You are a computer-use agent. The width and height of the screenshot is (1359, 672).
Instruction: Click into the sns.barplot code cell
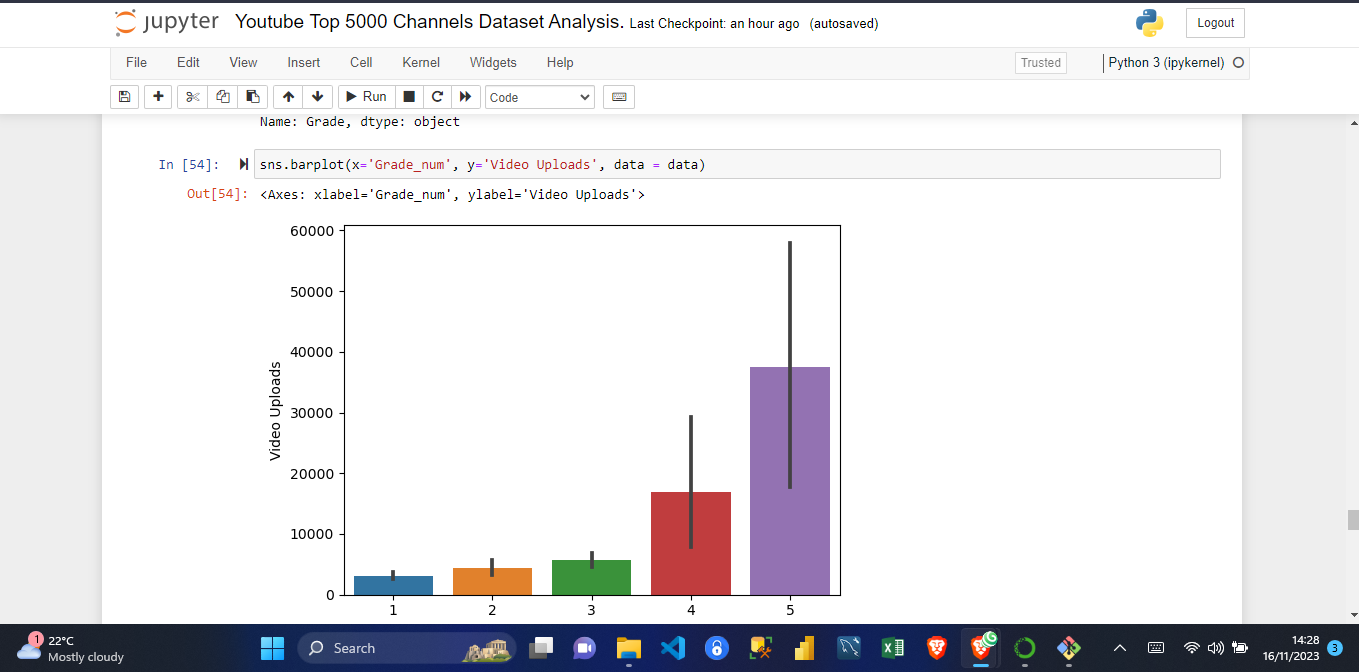pyautogui.click(x=736, y=165)
